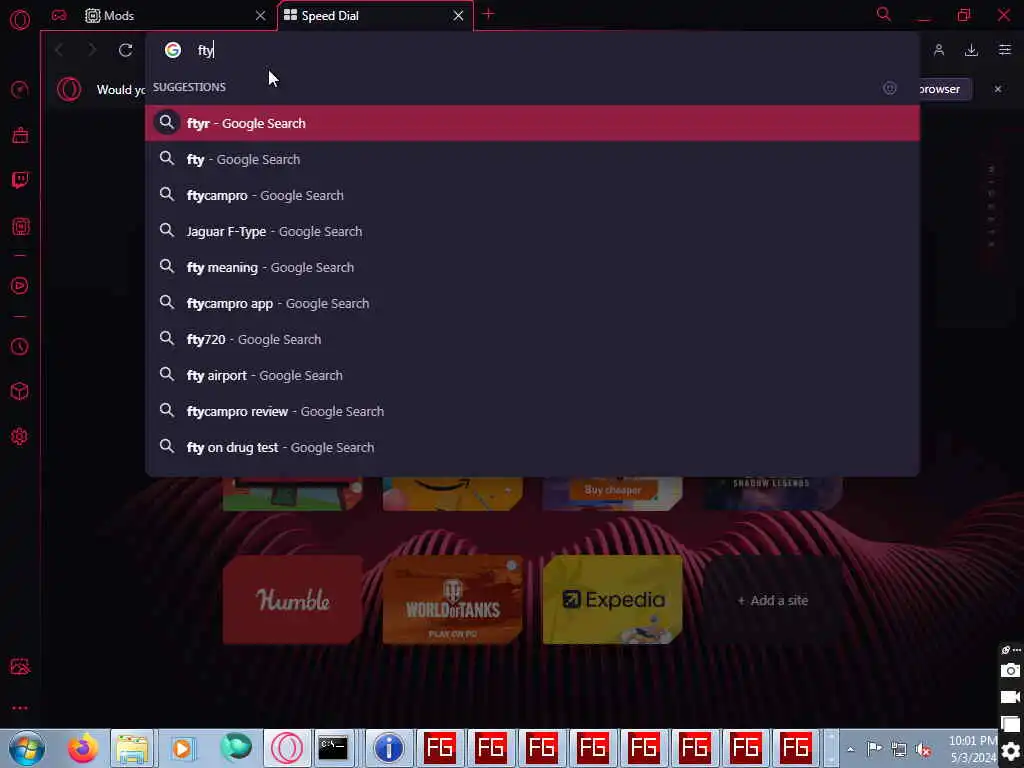Select the 'ftyr - Google Search' suggestion
1024x768 pixels.
[x=532, y=123]
